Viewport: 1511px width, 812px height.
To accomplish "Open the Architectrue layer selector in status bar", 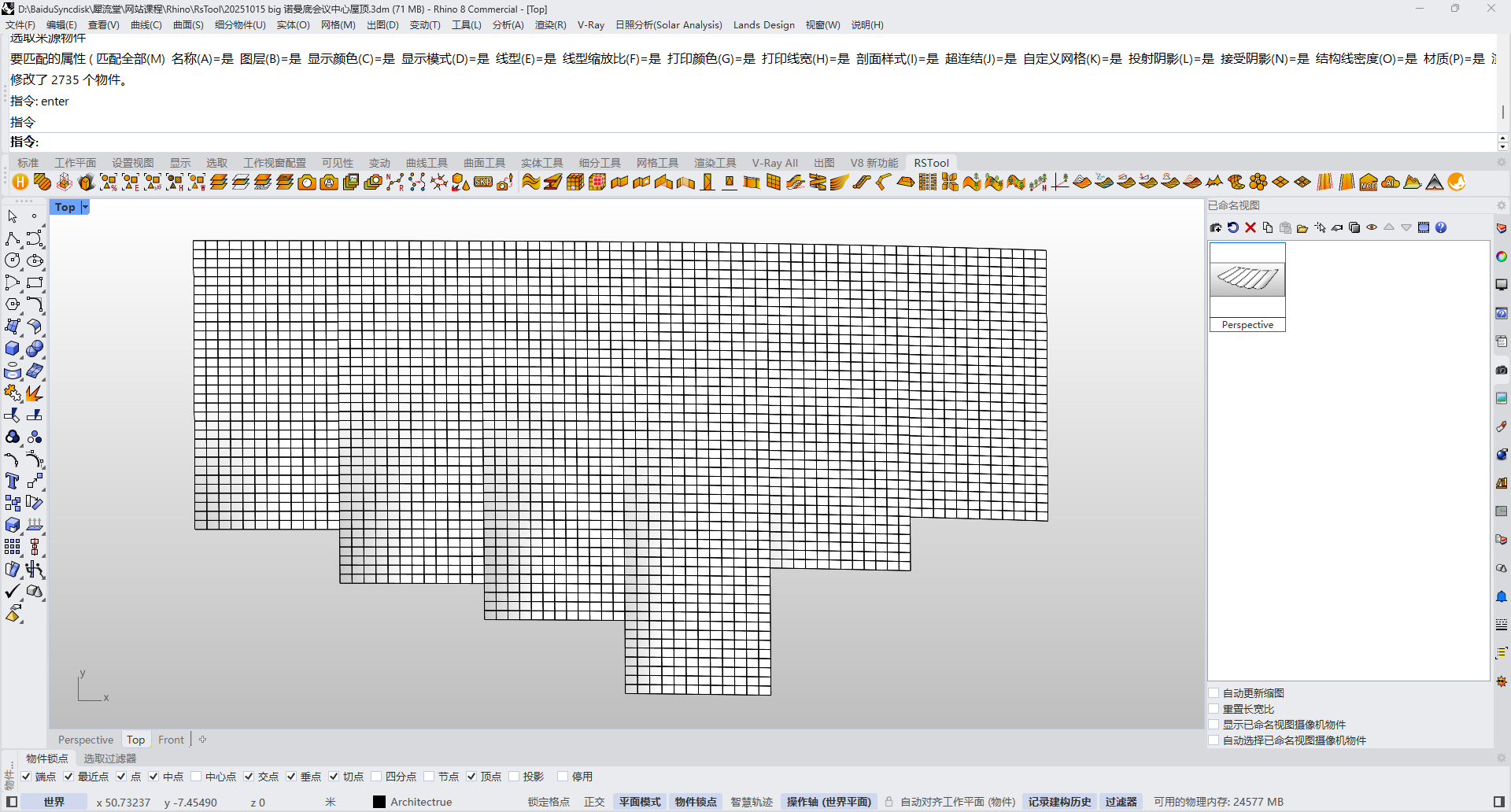I will pyautogui.click(x=421, y=802).
